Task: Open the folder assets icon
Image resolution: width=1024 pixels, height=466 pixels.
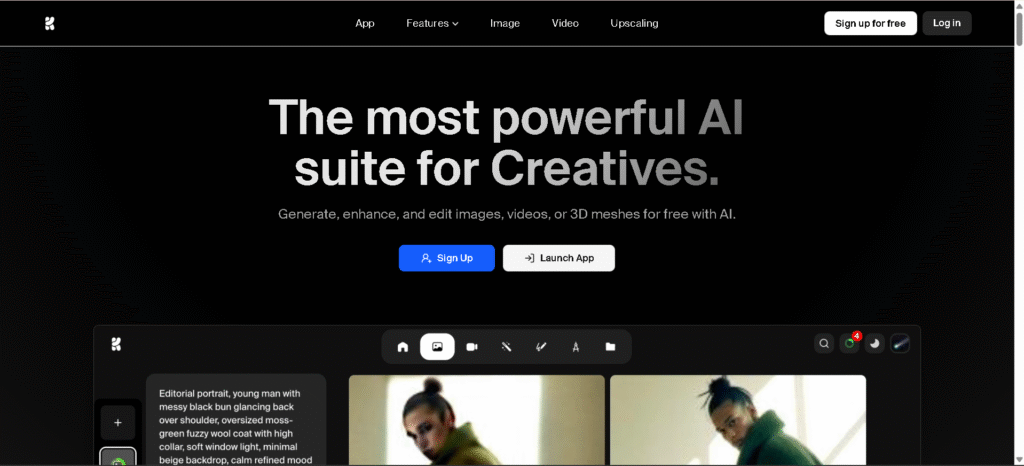Action: coord(610,347)
